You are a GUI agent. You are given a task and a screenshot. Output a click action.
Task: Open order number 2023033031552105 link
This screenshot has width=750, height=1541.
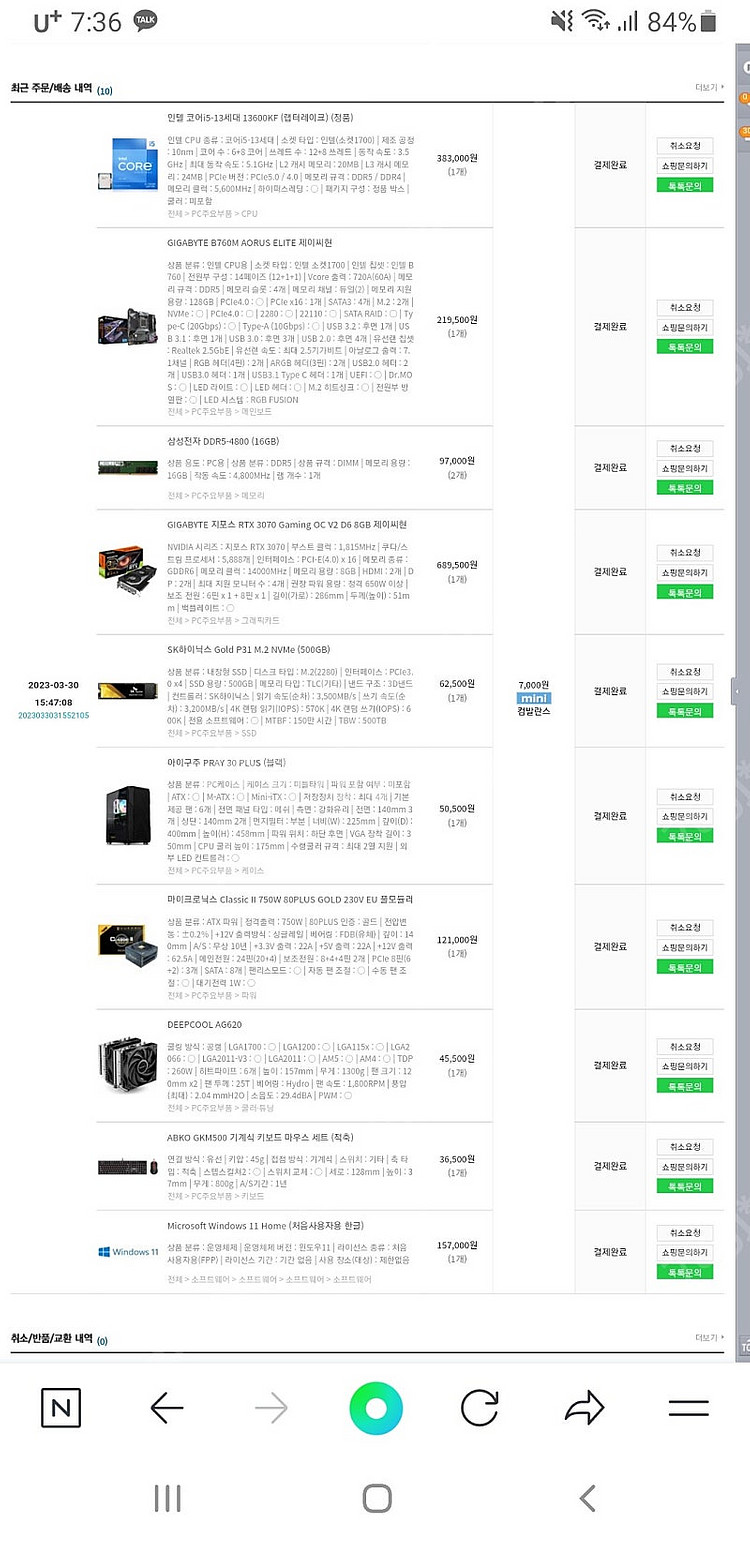(x=53, y=715)
